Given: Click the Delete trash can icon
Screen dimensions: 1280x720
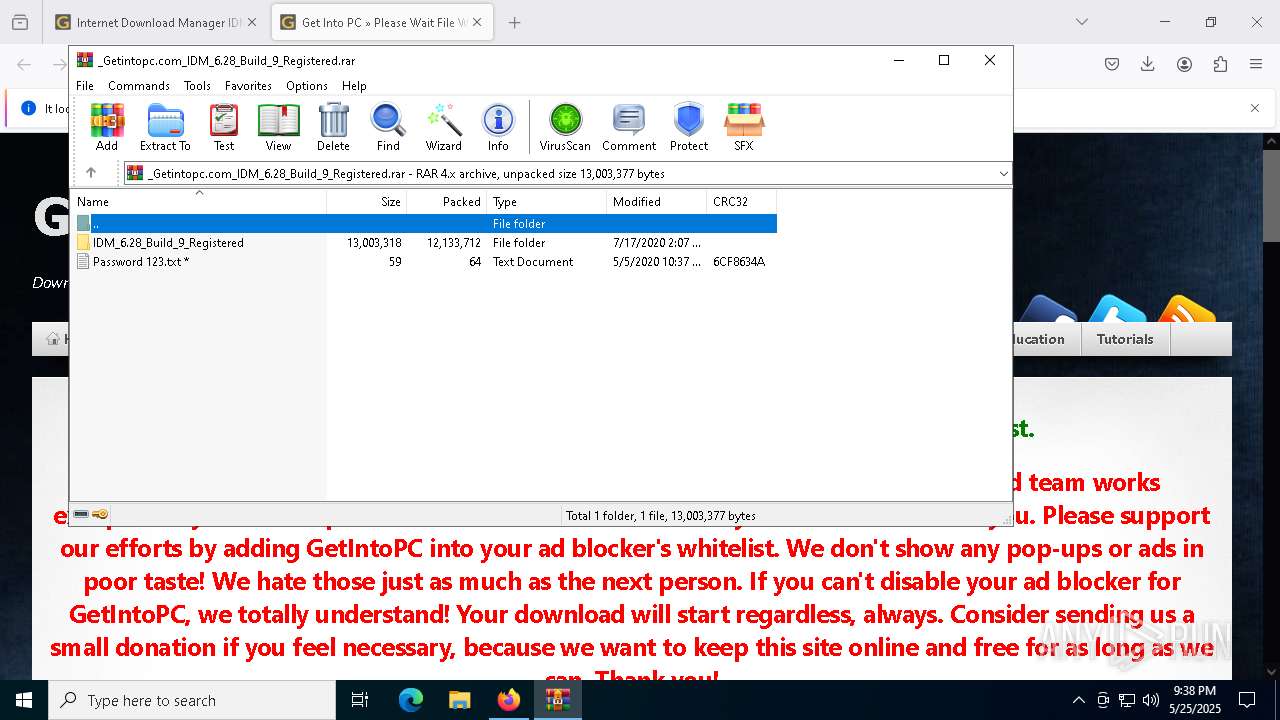Looking at the screenshot, I should (333, 127).
